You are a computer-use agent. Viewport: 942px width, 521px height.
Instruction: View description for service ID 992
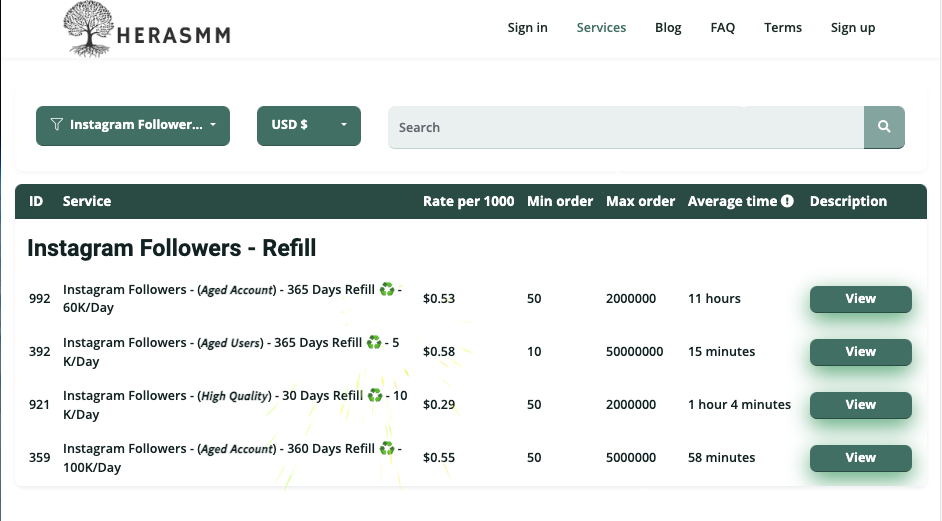tap(860, 299)
